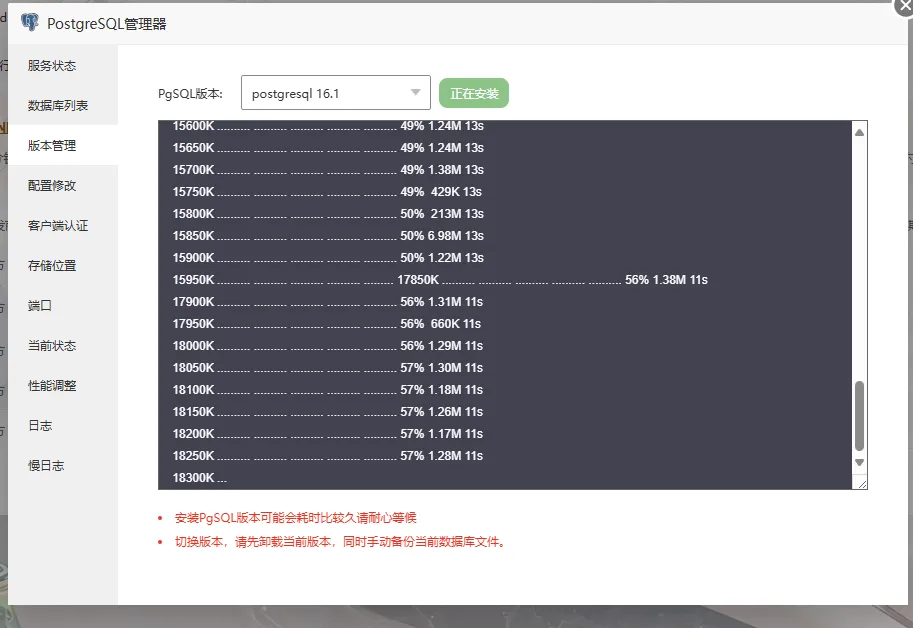Viewport: 913px width, 628px height.
Task: Select log line starting with 18000K
Action: (328, 346)
